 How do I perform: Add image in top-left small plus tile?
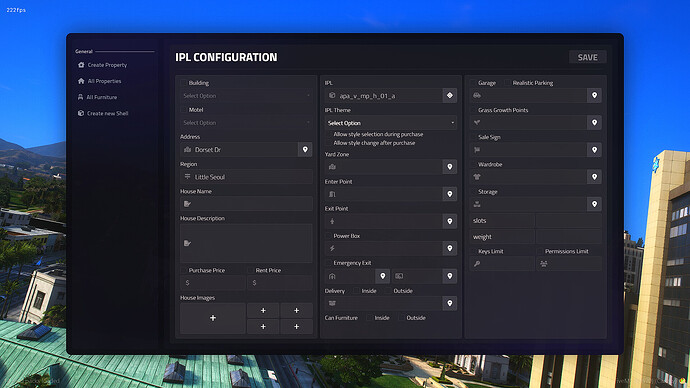coord(263,311)
